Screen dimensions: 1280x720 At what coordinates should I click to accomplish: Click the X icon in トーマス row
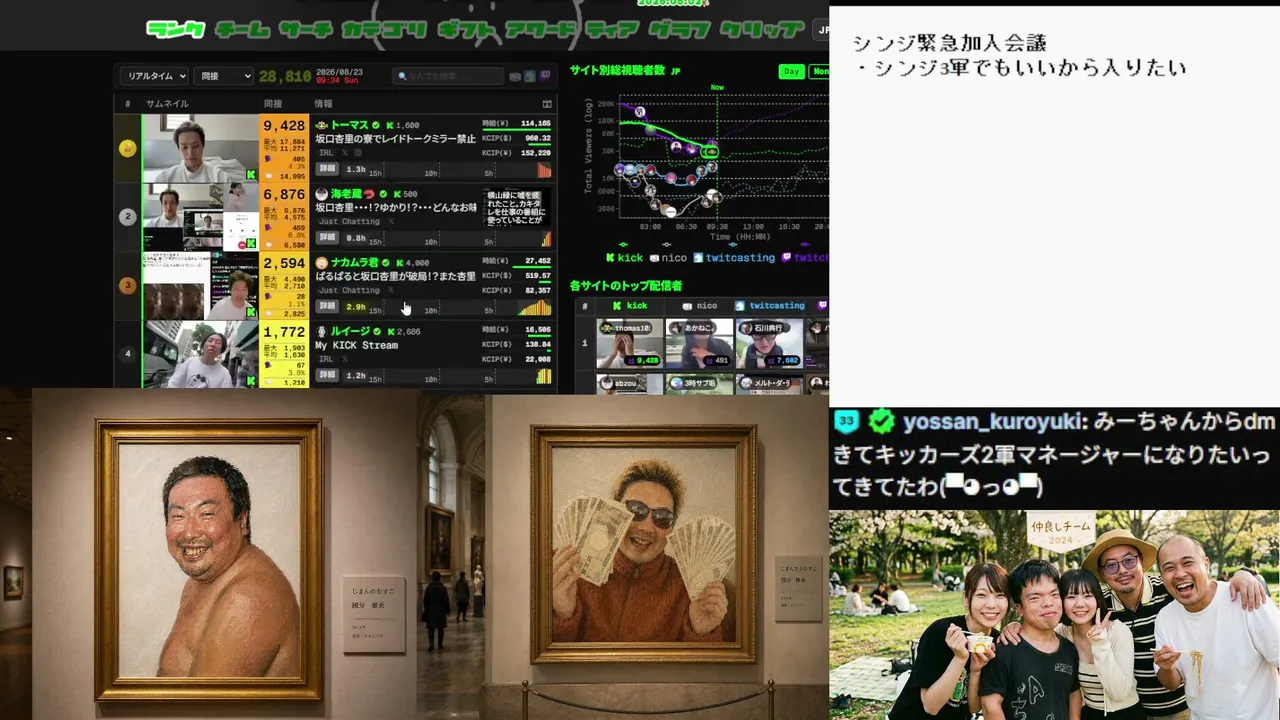345,153
